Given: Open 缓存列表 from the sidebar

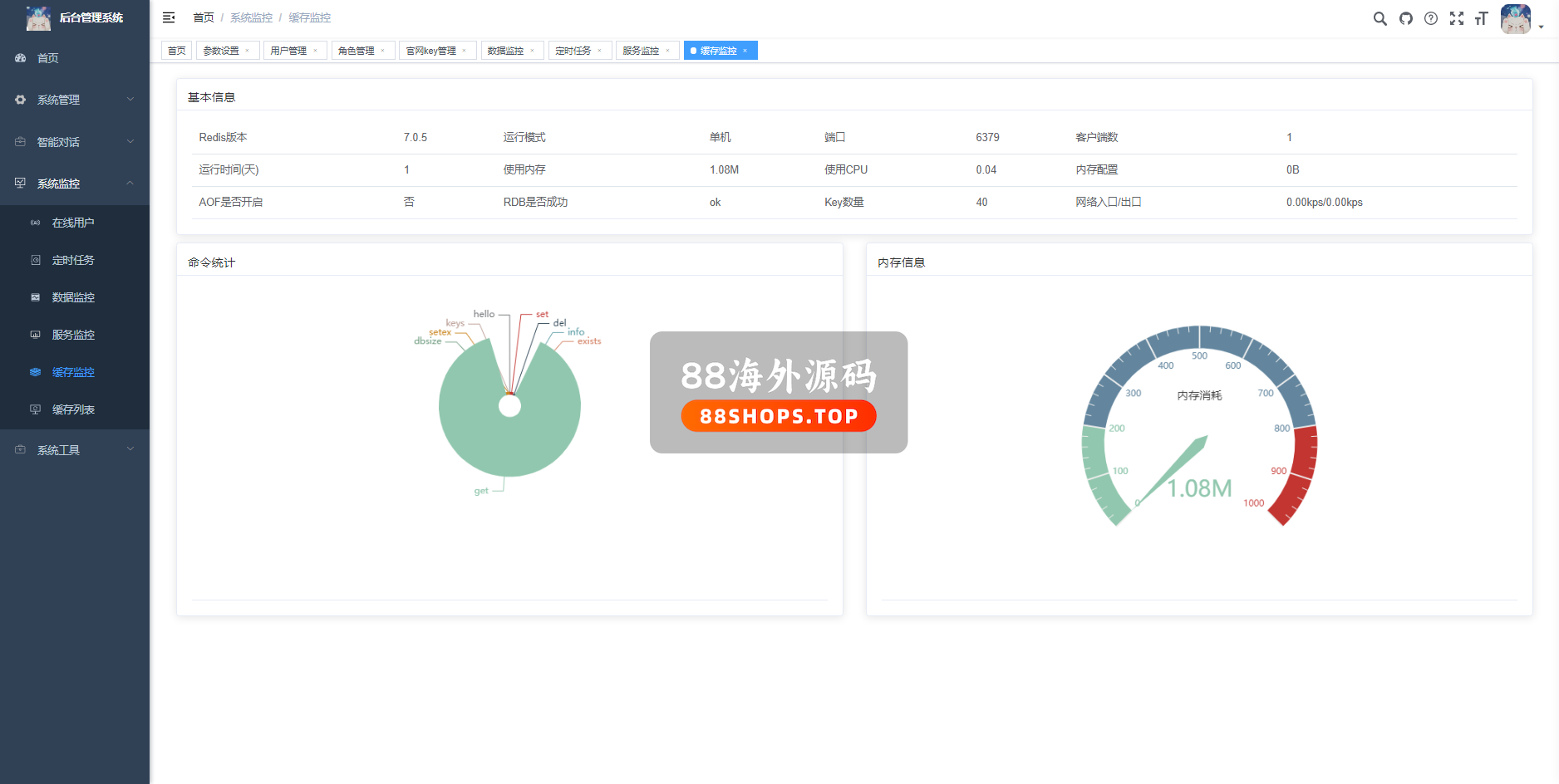Looking at the screenshot, I should point(73,409).
